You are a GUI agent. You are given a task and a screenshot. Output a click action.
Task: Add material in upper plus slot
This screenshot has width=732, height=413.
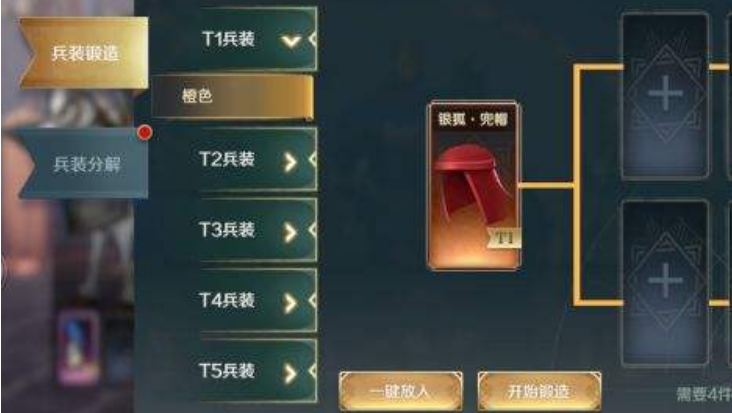tap(665, 95)
